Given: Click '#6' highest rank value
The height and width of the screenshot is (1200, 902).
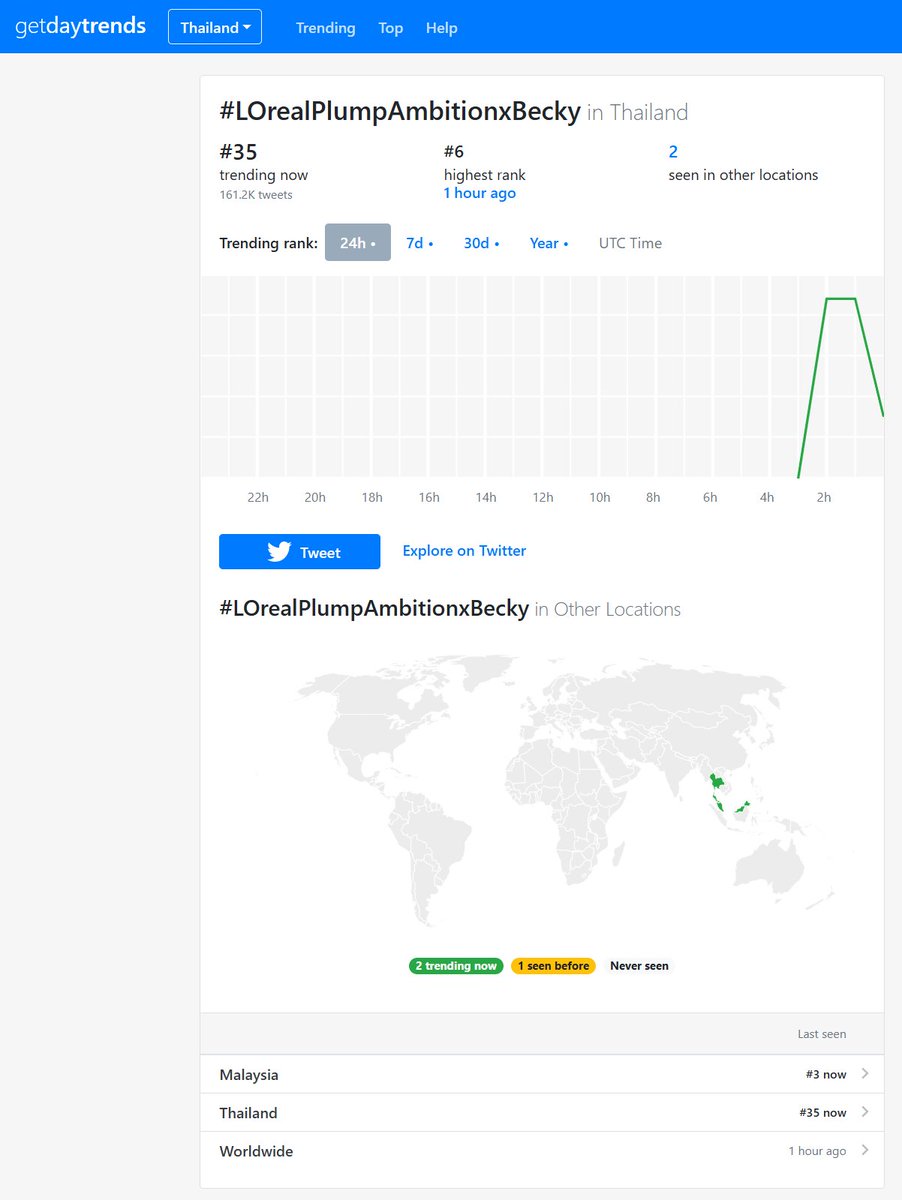Looking at the screenshot, I should (454, 152).
